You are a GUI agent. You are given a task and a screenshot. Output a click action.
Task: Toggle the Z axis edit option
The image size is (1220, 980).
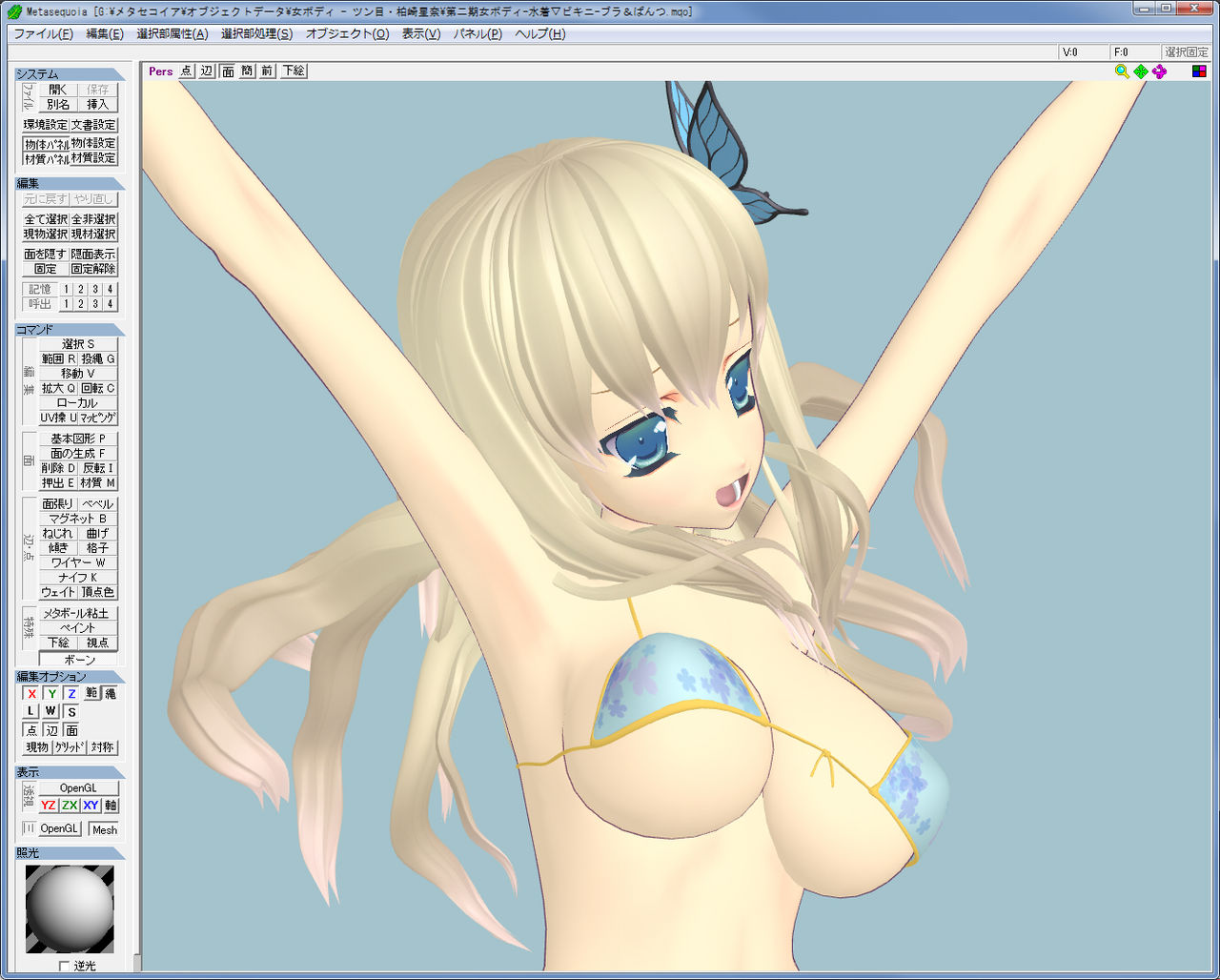click(71, 694)
